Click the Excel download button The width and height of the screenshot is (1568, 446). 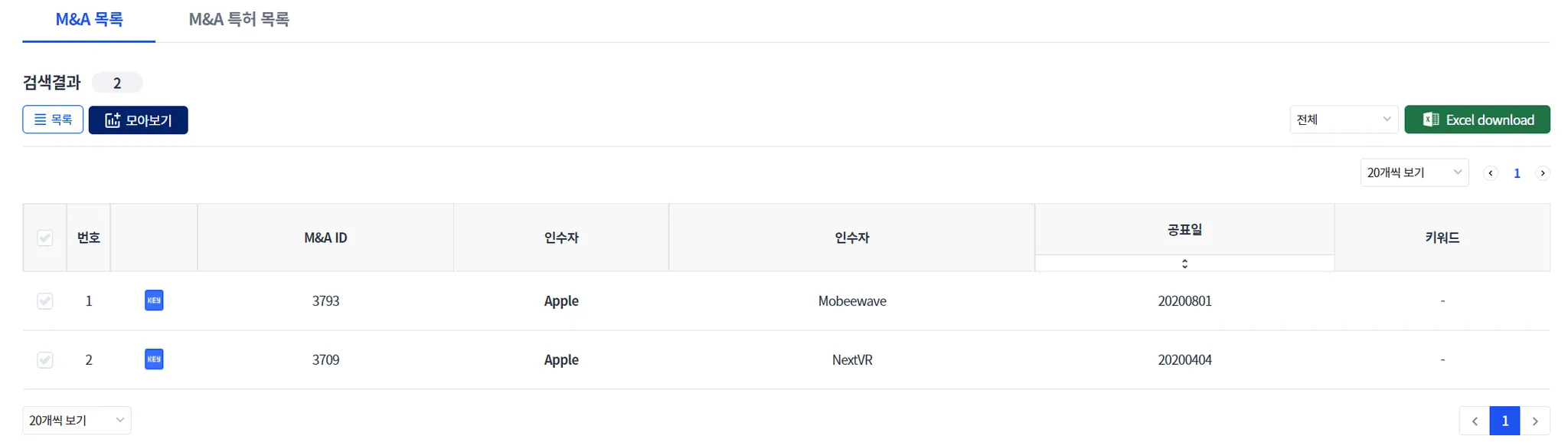point(1477,120)
